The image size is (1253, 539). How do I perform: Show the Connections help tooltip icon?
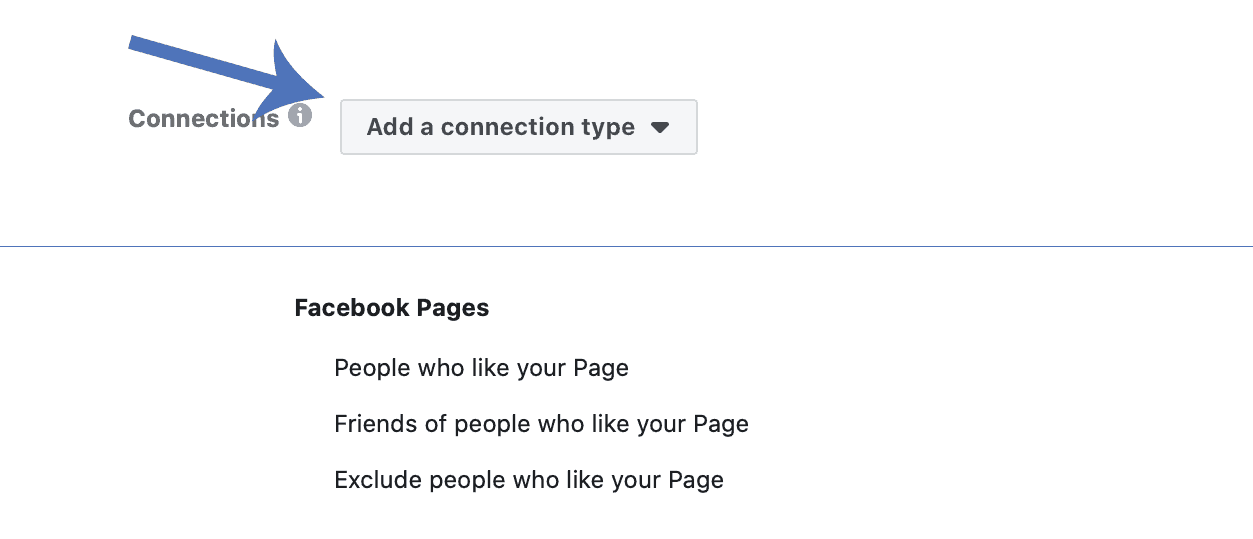click(300, 116)
